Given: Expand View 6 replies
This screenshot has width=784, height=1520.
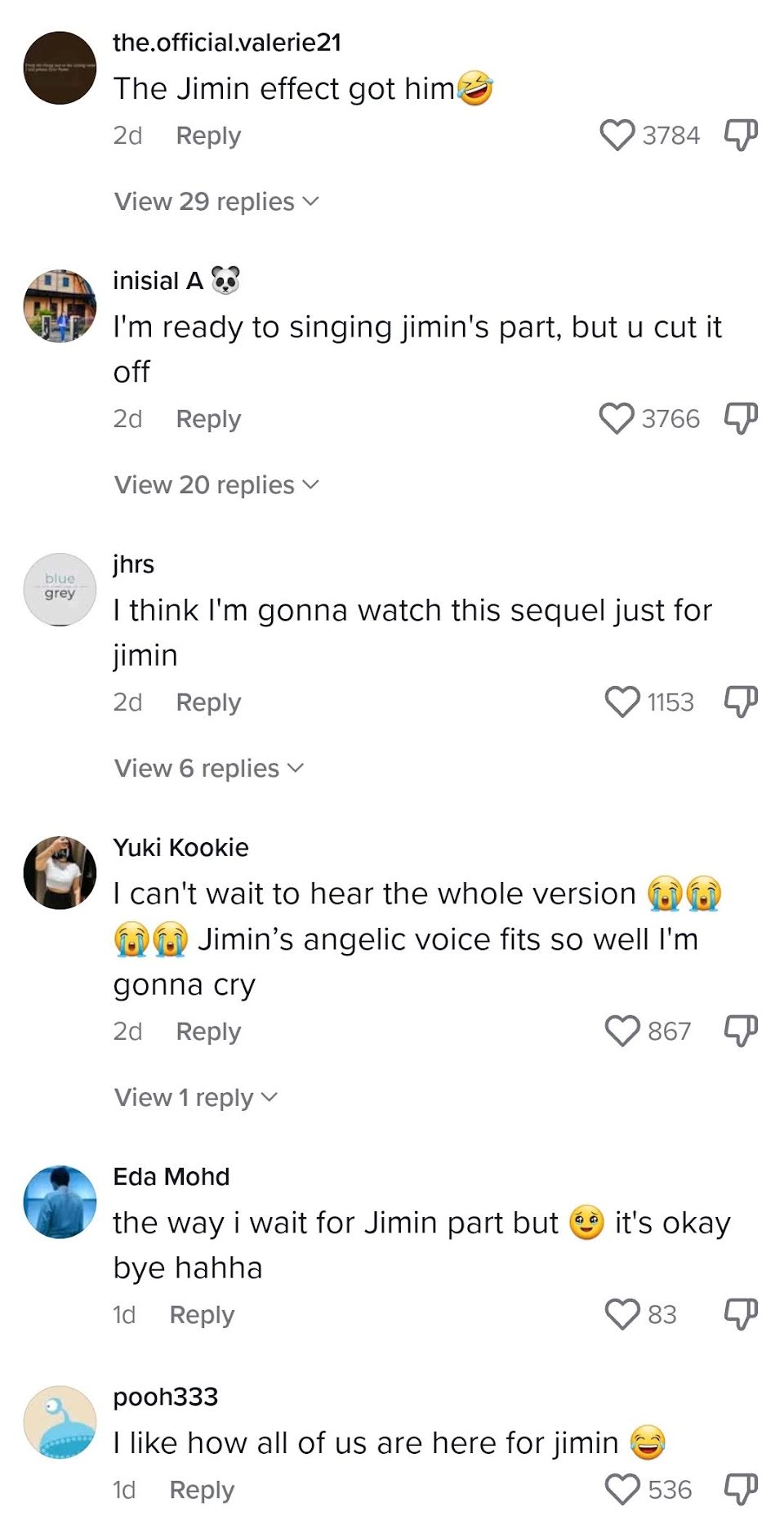Looking at the screenshot, I should pos(208,769).
